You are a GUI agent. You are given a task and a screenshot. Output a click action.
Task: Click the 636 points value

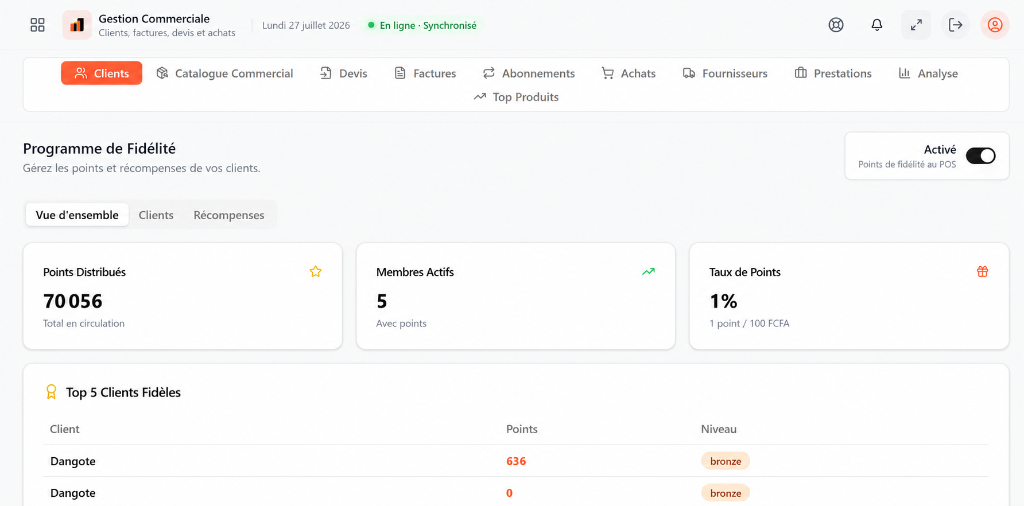tap(516, 461)
